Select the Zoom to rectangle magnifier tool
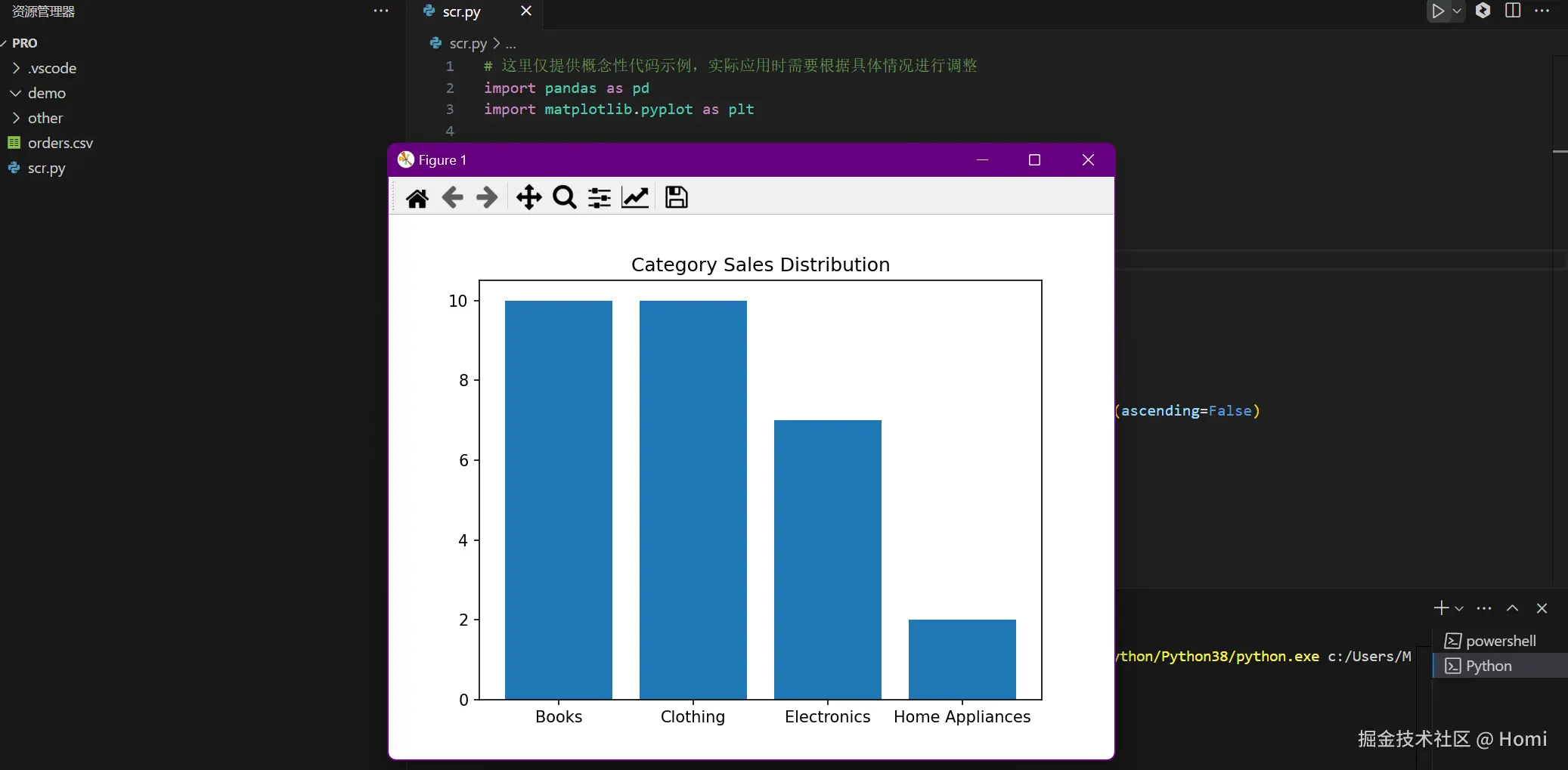The image size is (1568, 770). [565, 198]
